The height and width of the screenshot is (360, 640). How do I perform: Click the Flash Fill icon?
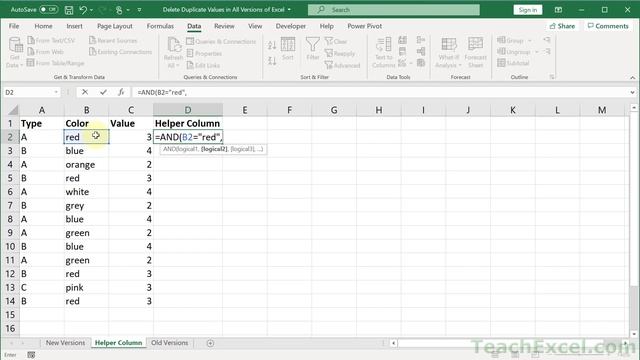click(x=402, y=40)
